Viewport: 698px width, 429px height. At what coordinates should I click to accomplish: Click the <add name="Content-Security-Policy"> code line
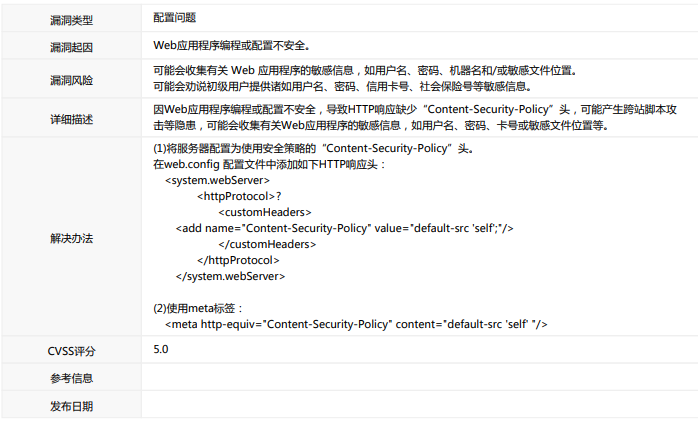345,228
